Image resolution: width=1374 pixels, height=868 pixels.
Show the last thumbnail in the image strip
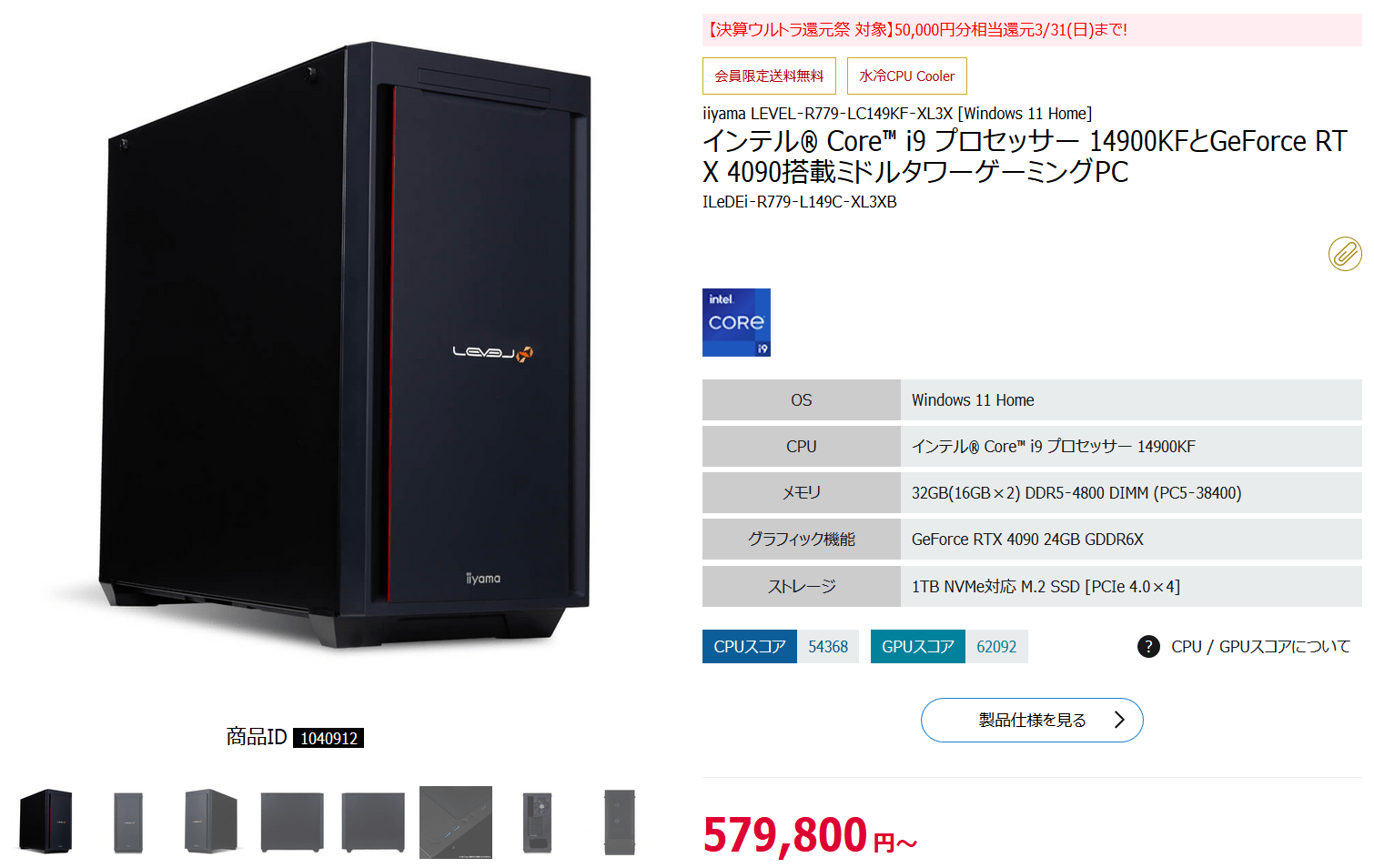(x=620, y=823)
